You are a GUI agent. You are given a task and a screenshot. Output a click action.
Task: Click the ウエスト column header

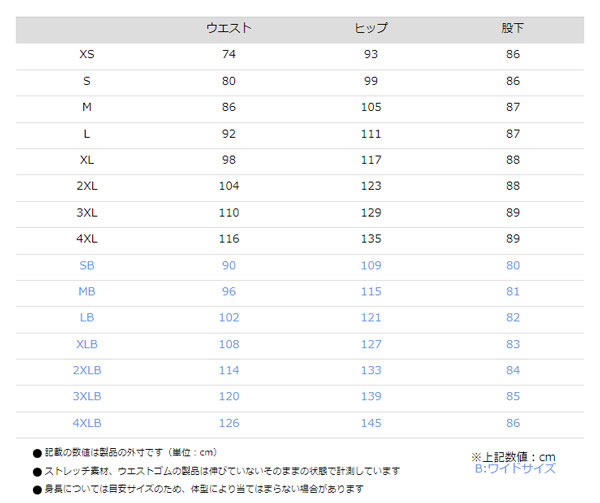coord(229,28)
